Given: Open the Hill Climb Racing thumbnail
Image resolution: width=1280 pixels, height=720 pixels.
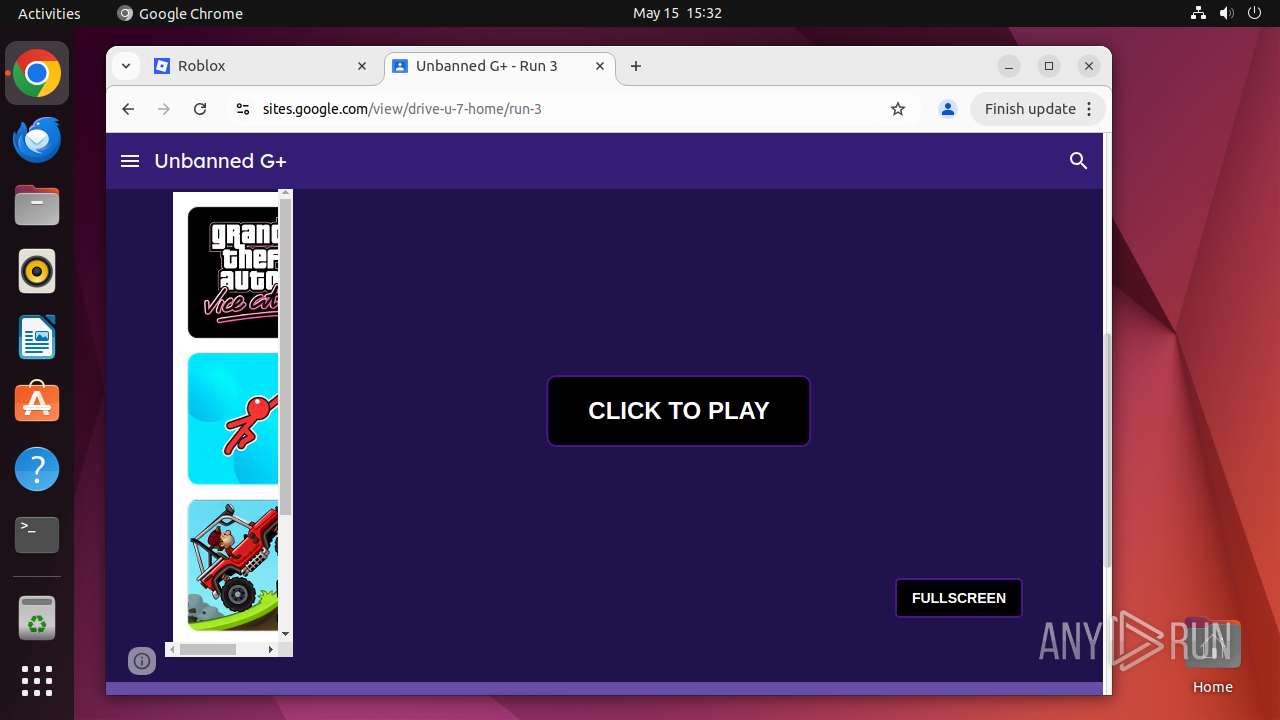Looking at the screenshot, I should point(233,565).
